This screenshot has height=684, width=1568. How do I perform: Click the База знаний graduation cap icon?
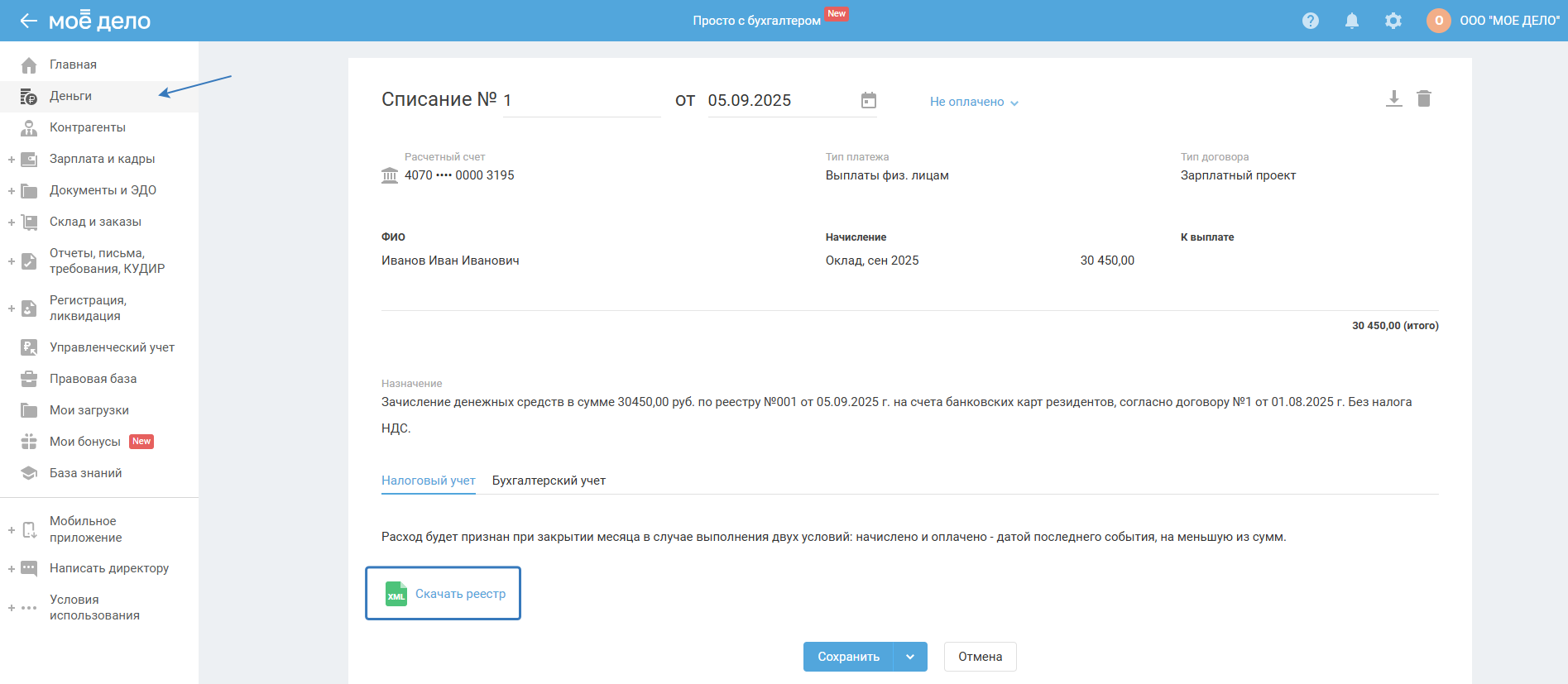[x=29, y=473]
